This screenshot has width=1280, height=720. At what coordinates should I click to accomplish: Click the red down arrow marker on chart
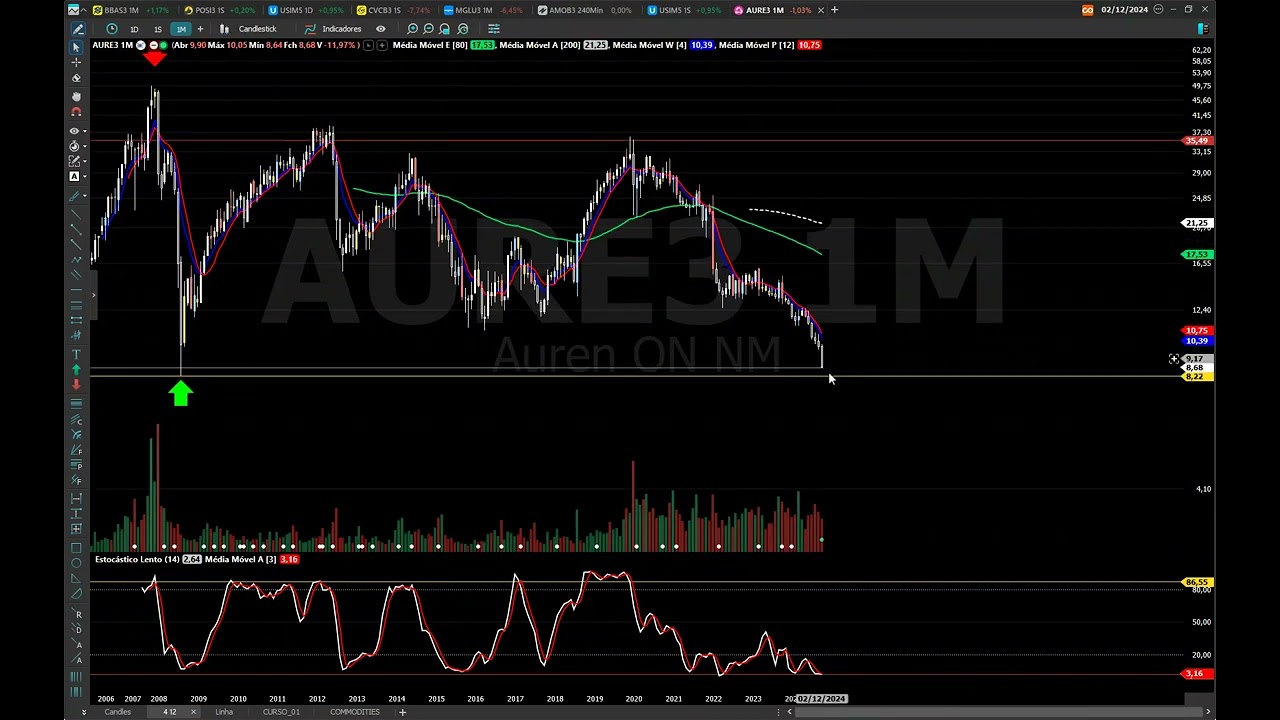coord(154,58)
